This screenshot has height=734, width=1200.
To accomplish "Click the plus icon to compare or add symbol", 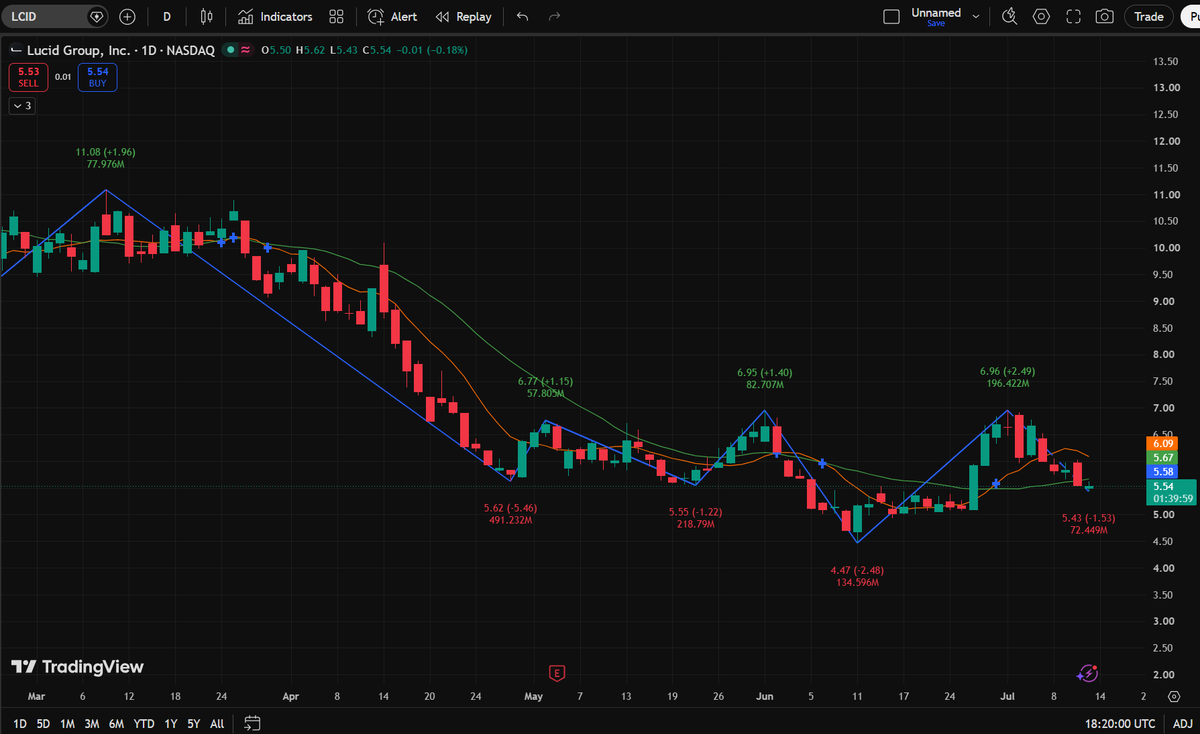I will tap(127, 16).
